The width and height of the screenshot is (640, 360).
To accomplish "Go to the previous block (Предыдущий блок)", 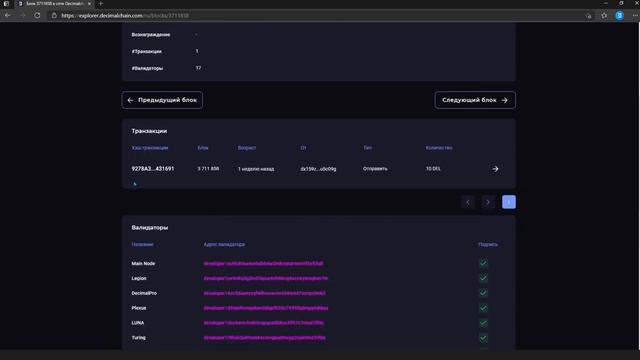I will pyautogui.click(x=162, y=100).
